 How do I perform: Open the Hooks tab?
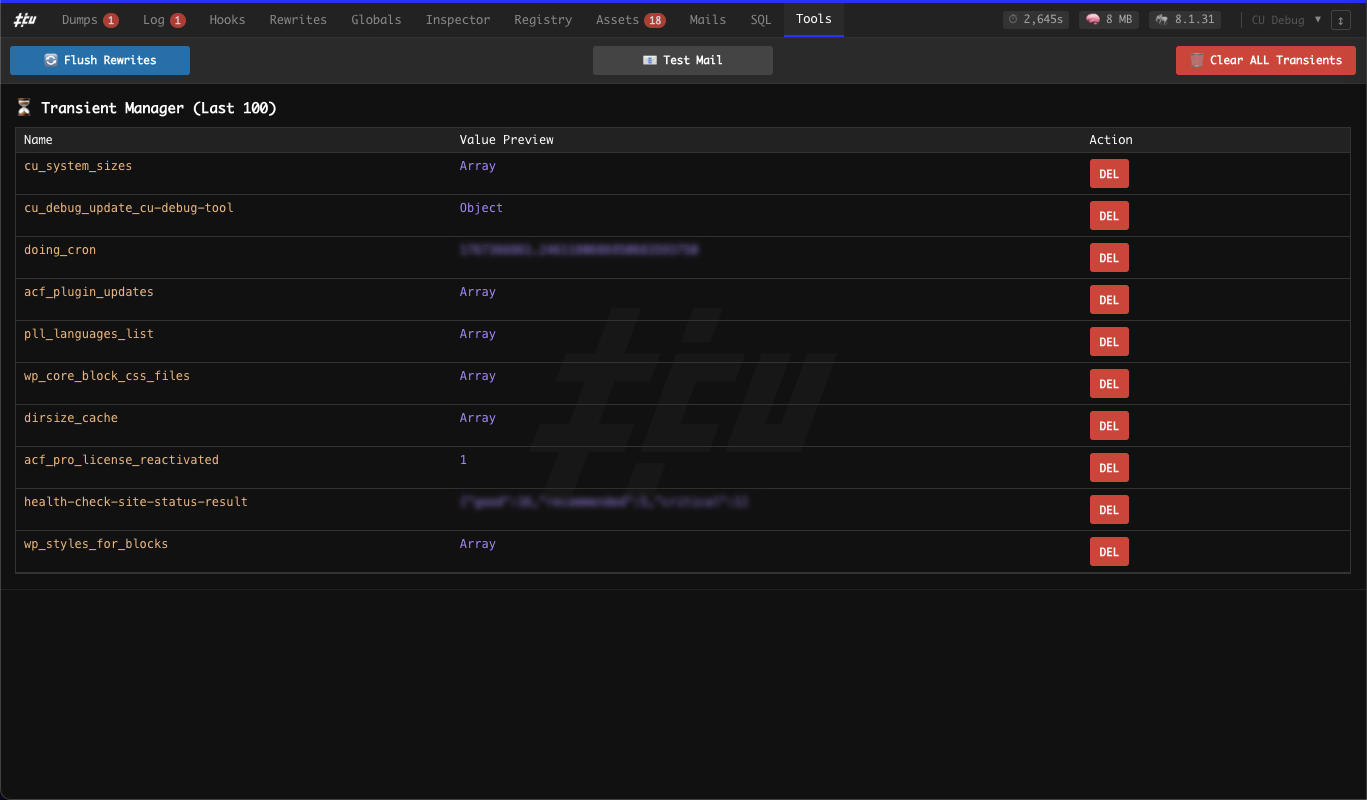[227, 19]
